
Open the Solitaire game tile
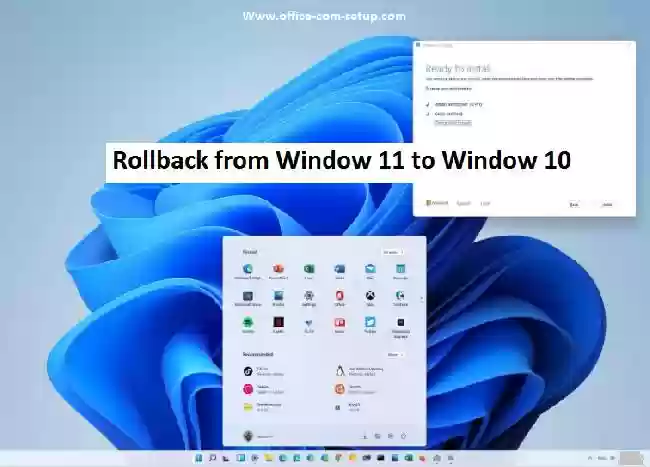click(x=400, y=296)
